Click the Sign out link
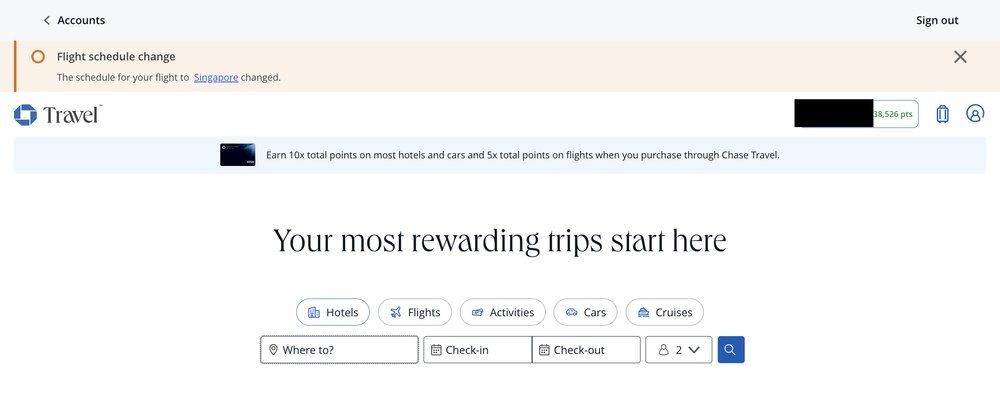The width and height of the screenshot is (1000, 402). 937,20
